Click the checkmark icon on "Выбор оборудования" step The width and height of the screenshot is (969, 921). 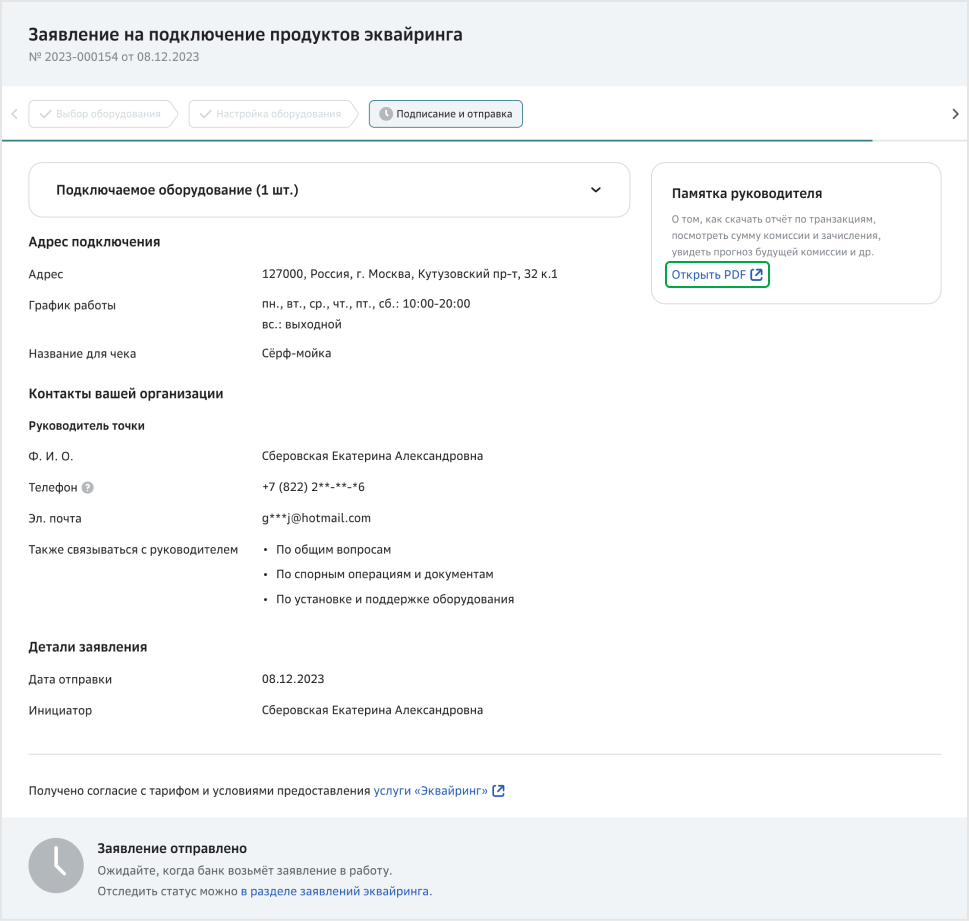click(45, 113)
